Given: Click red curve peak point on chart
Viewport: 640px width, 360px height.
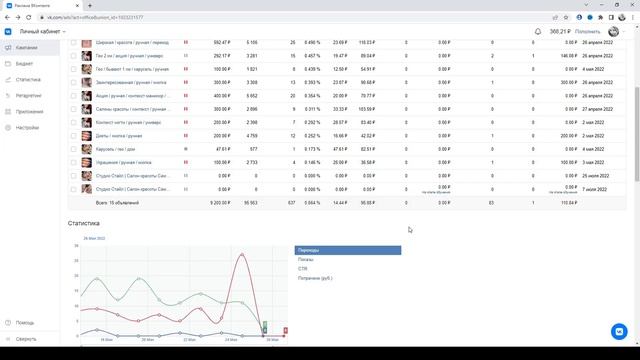Looking at the screenshot, I should pyautogui.click(x=242, y=254).
